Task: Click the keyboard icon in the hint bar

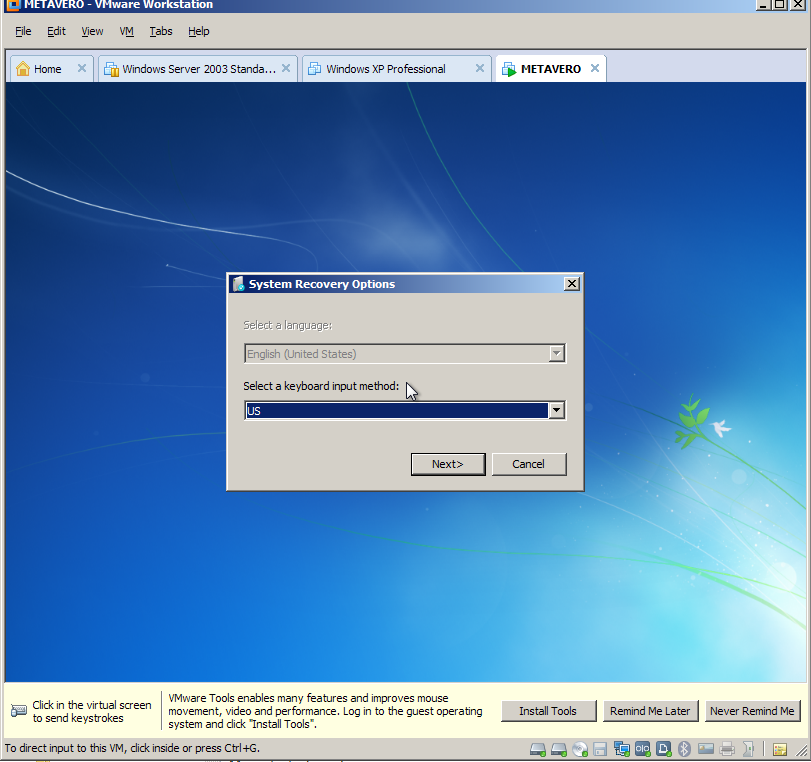Action: pyautogui.click(x=19, y=710)
